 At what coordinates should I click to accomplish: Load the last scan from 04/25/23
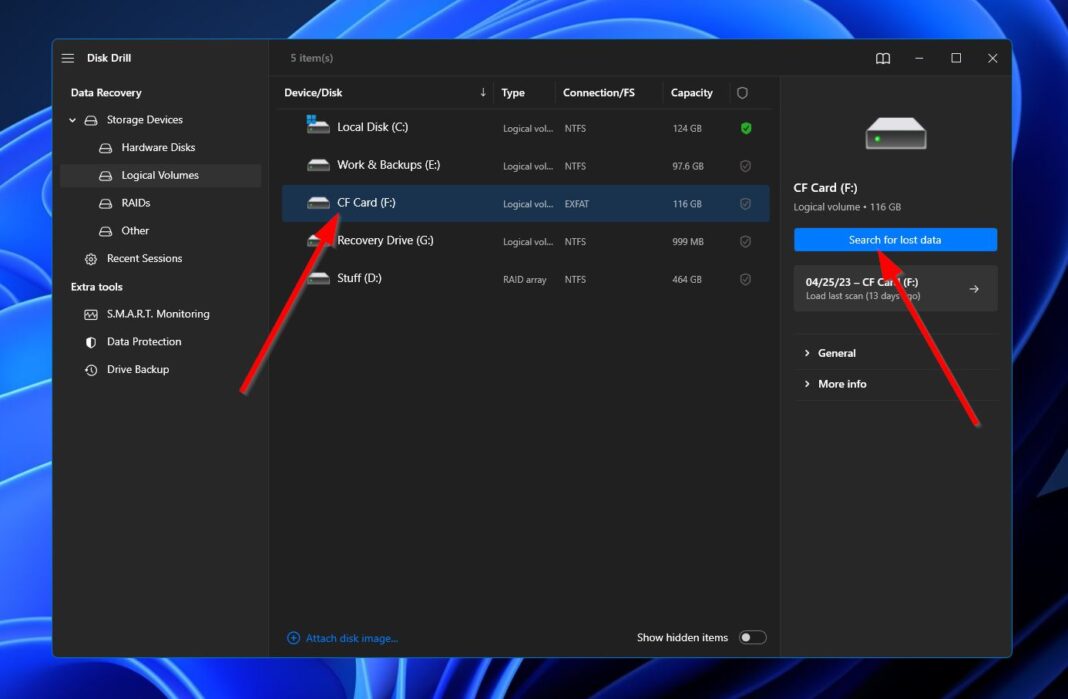point(895,288)
